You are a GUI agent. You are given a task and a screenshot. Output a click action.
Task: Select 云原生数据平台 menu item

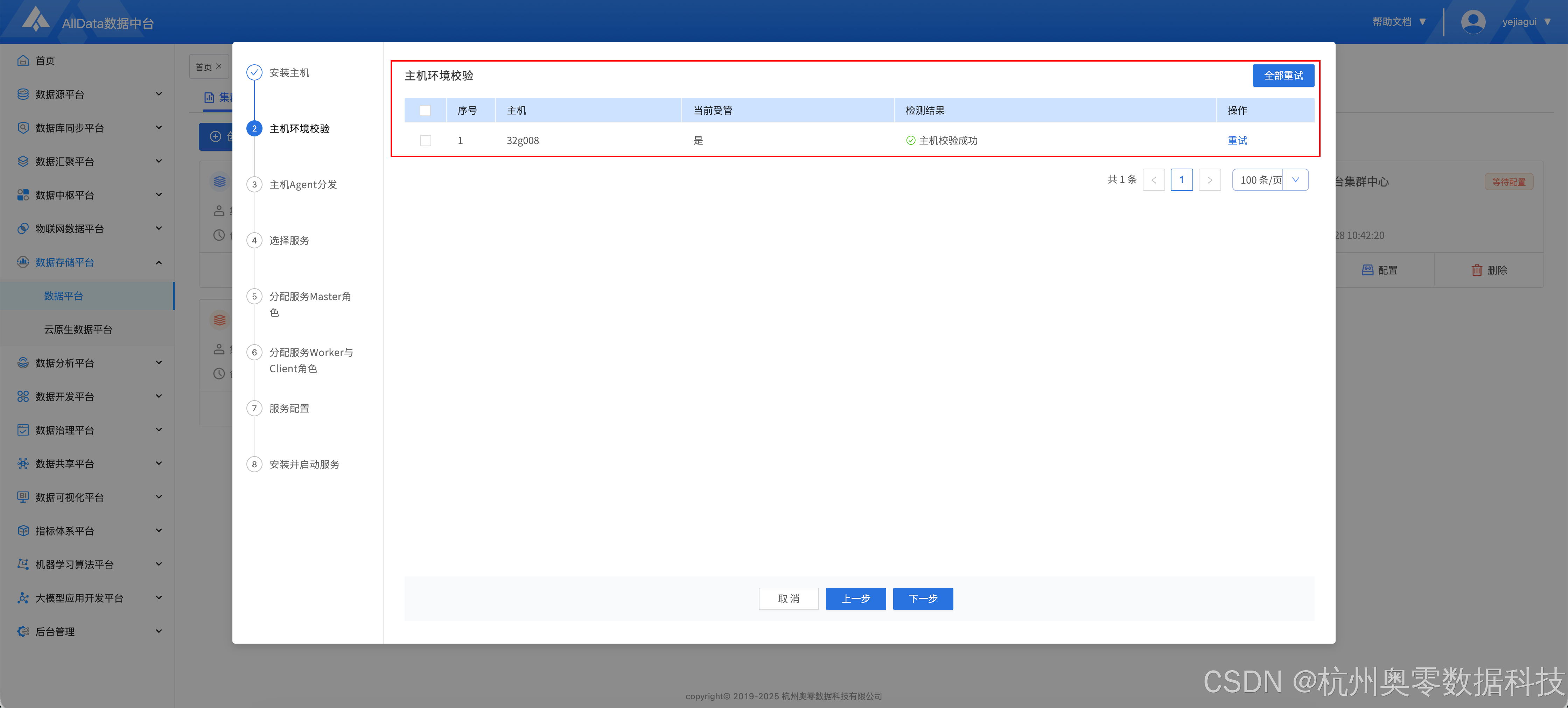coord(78,330)
